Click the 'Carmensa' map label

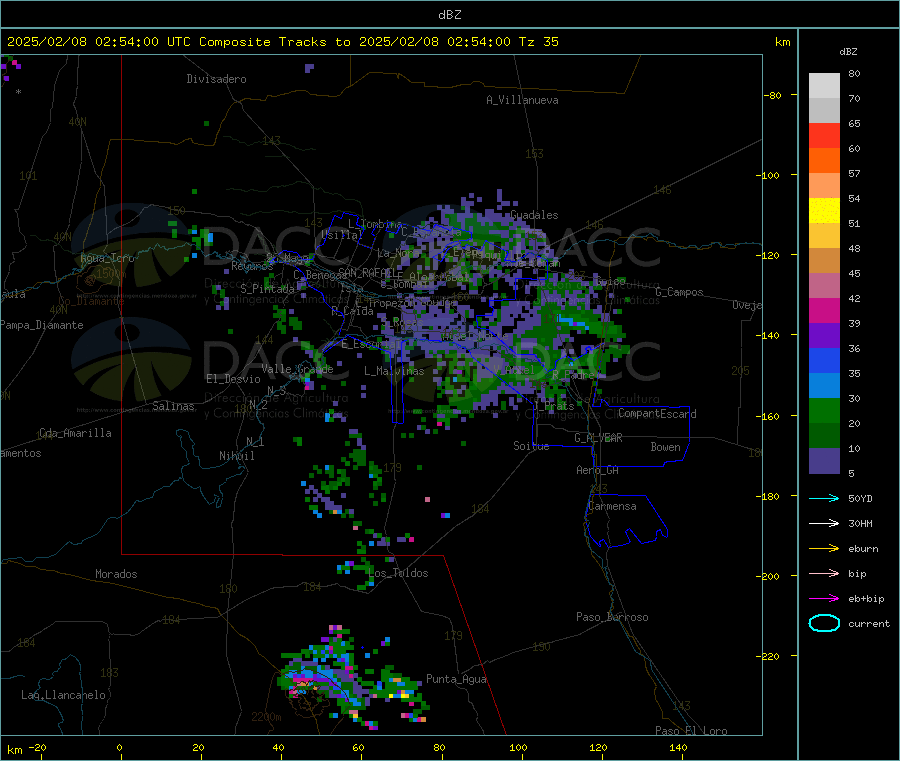612,506
